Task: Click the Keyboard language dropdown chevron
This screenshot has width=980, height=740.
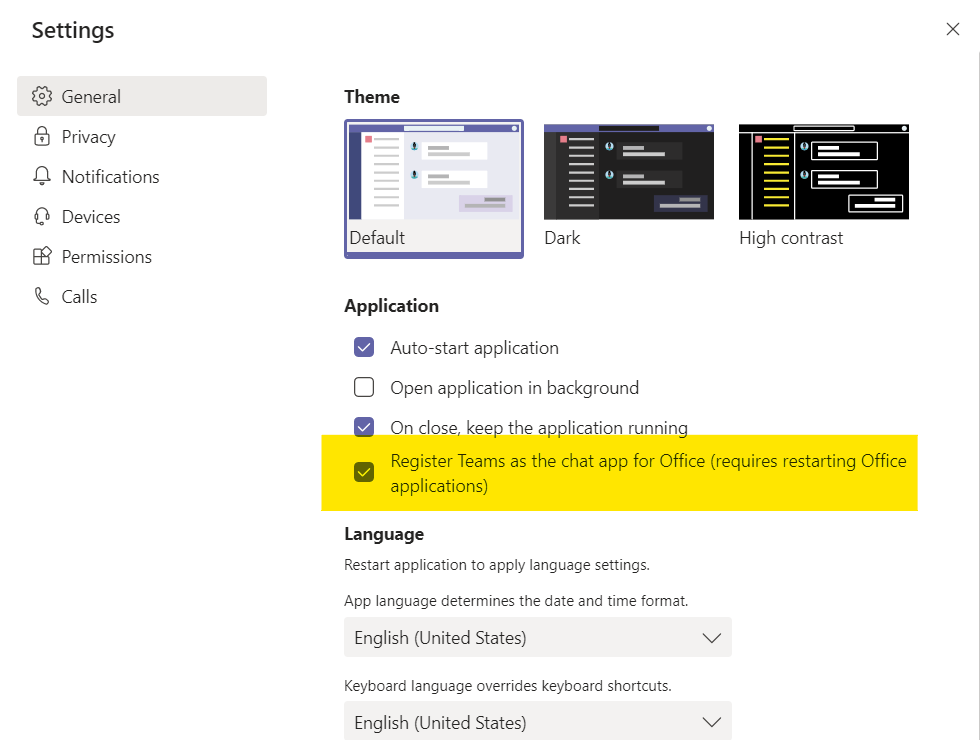Action: pos(711,722)
